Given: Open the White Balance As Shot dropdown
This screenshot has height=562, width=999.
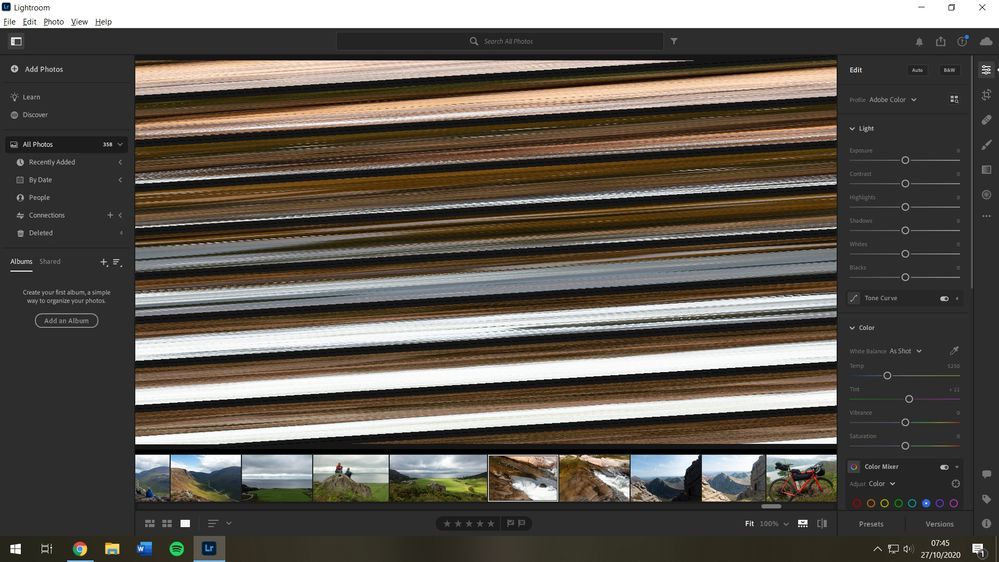Looking at the screenshot, I should click(x=905, y=351).
